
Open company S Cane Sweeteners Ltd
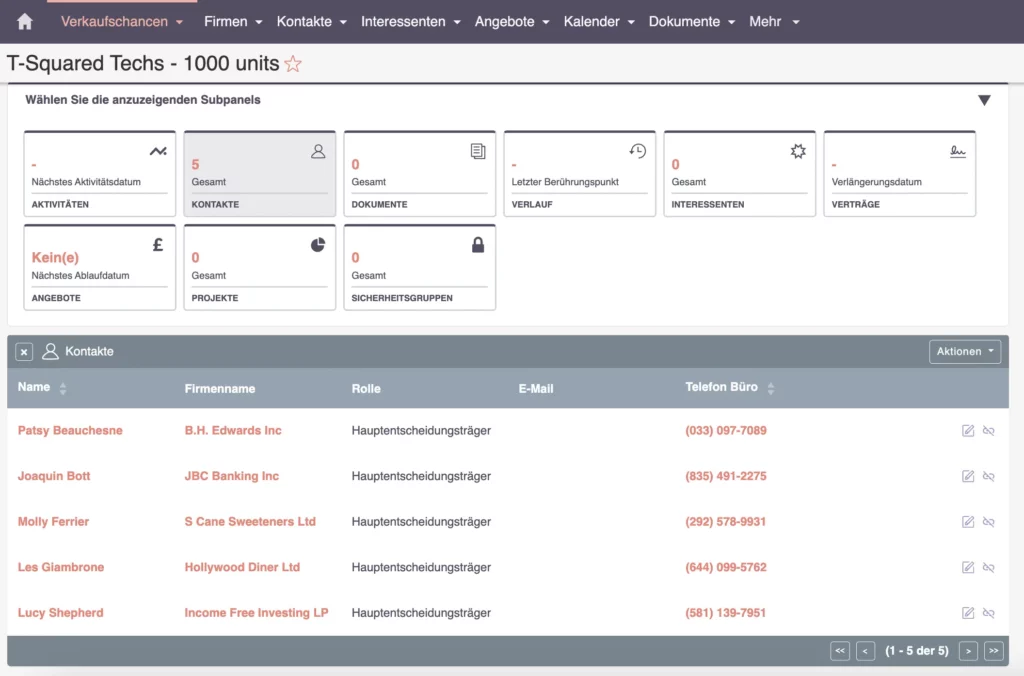tap(250, 522)
